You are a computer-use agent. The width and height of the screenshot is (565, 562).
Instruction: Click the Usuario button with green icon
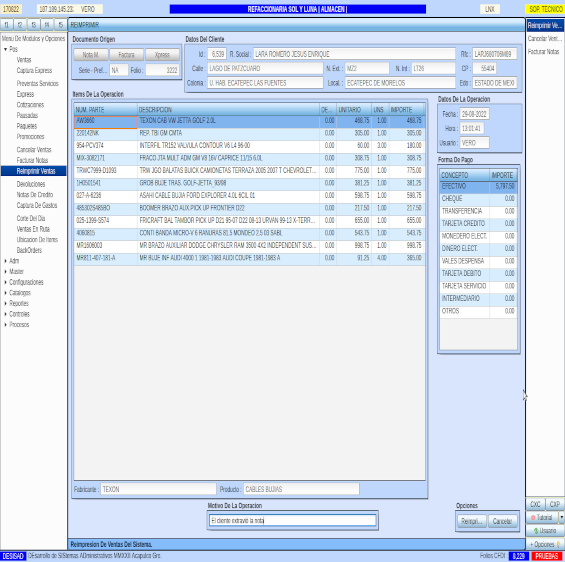(x=545, y=531)
